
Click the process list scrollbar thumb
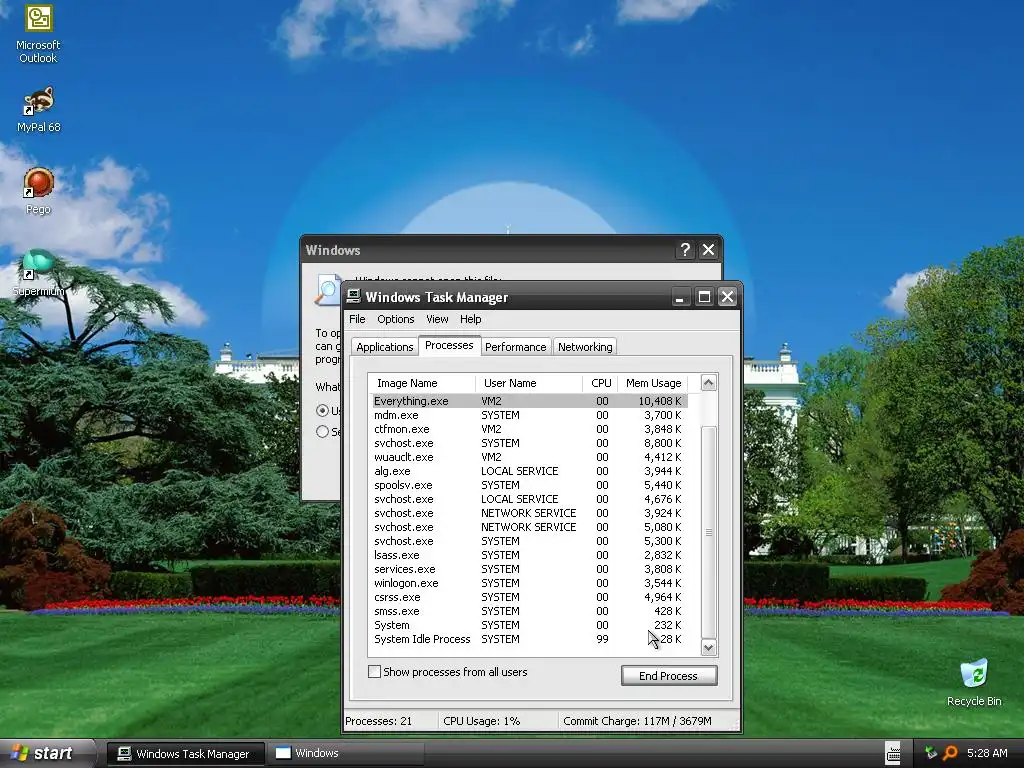(709, 532)
